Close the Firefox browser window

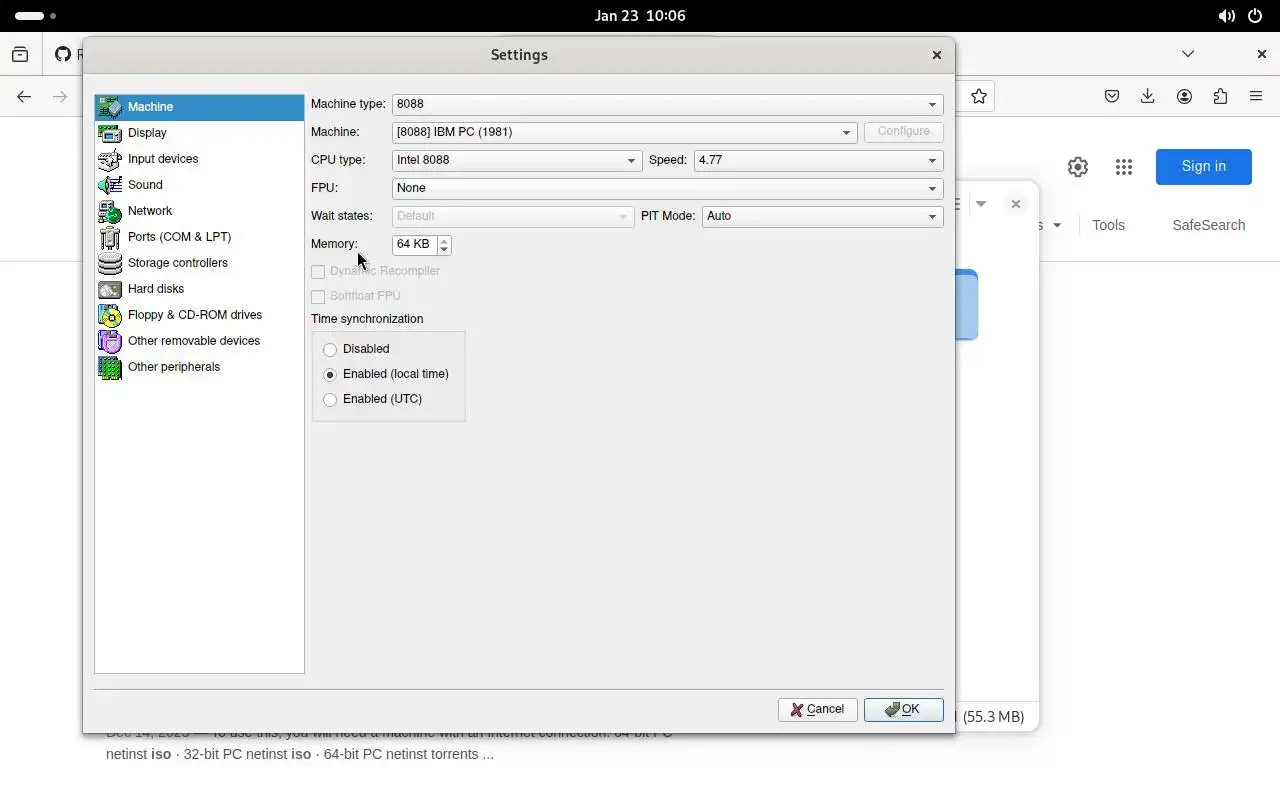[1261, 54]
